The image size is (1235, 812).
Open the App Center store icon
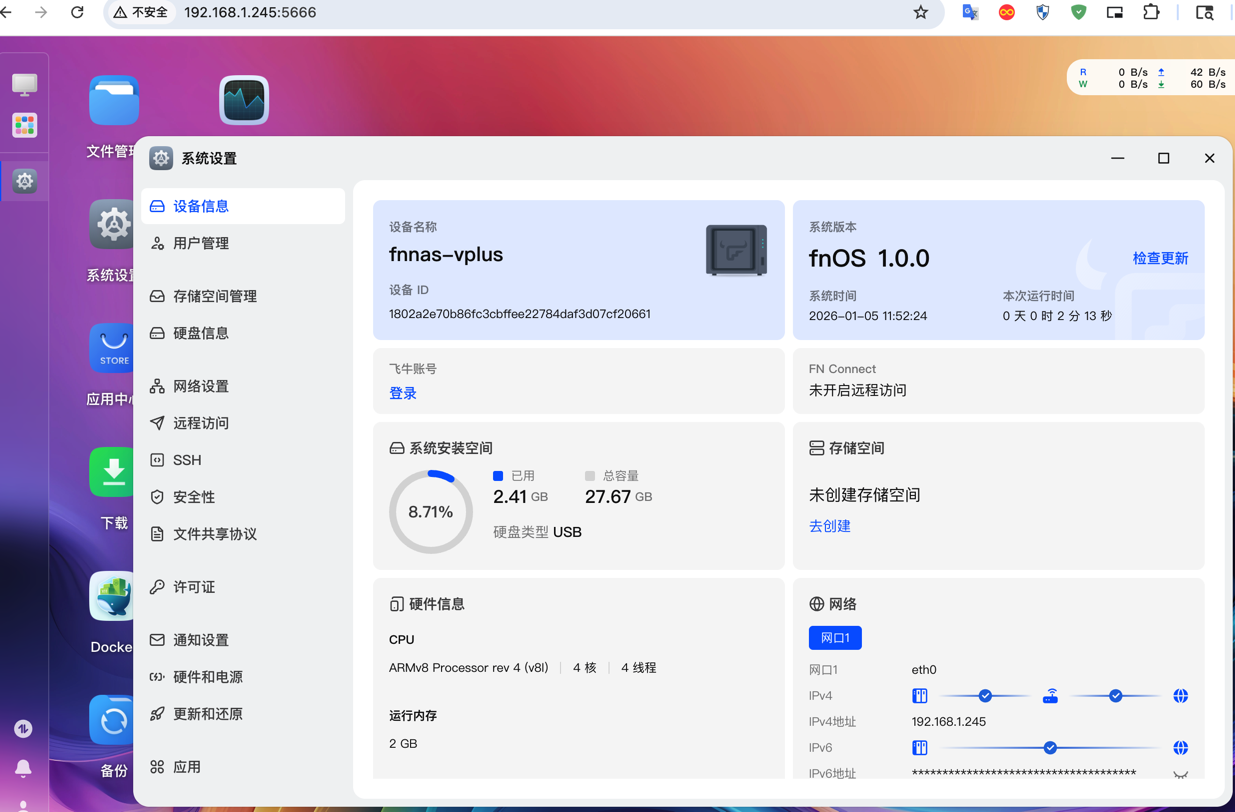click(x=113, y=349)
